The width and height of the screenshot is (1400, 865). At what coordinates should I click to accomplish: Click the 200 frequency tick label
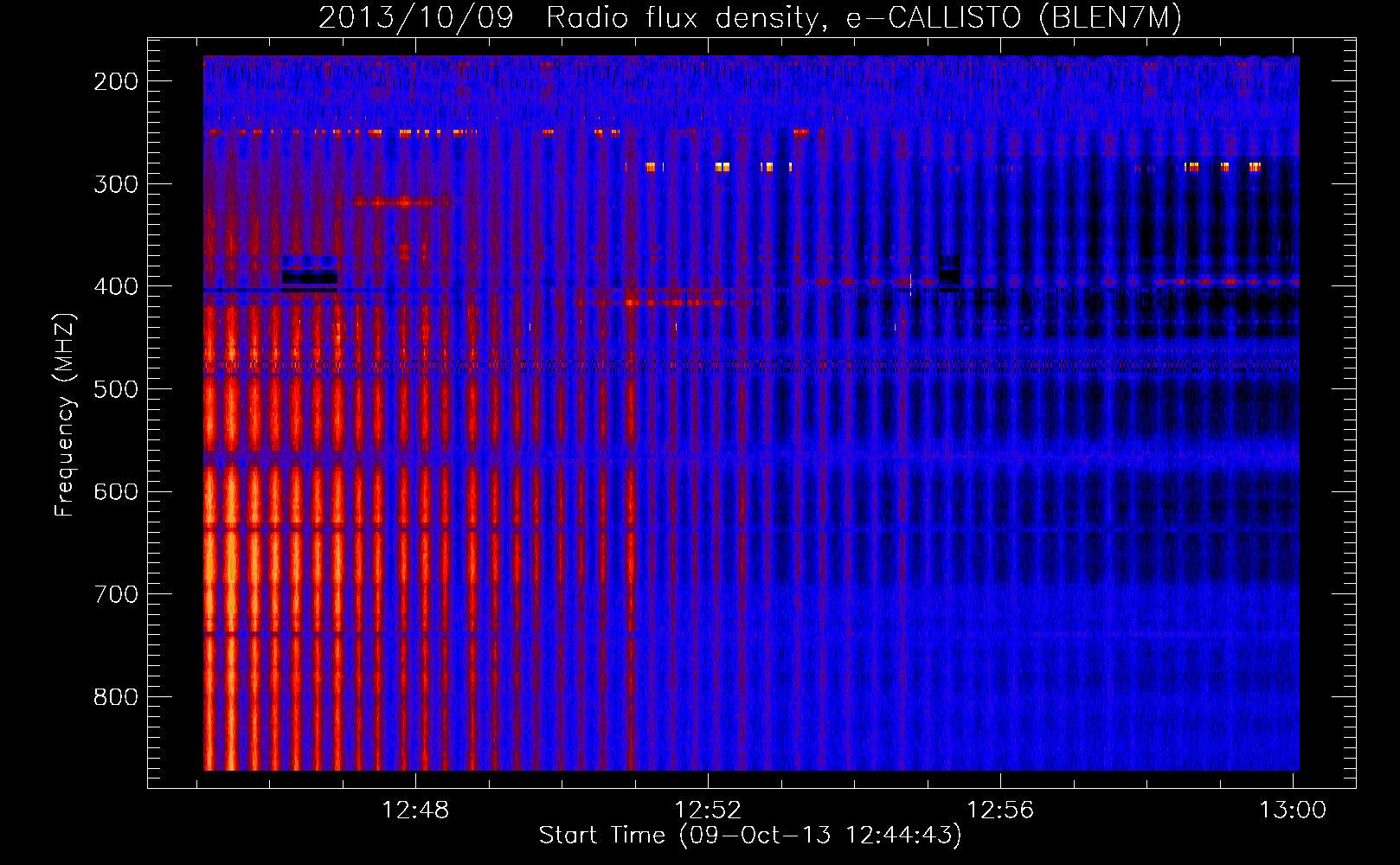[x=116, y=81]
